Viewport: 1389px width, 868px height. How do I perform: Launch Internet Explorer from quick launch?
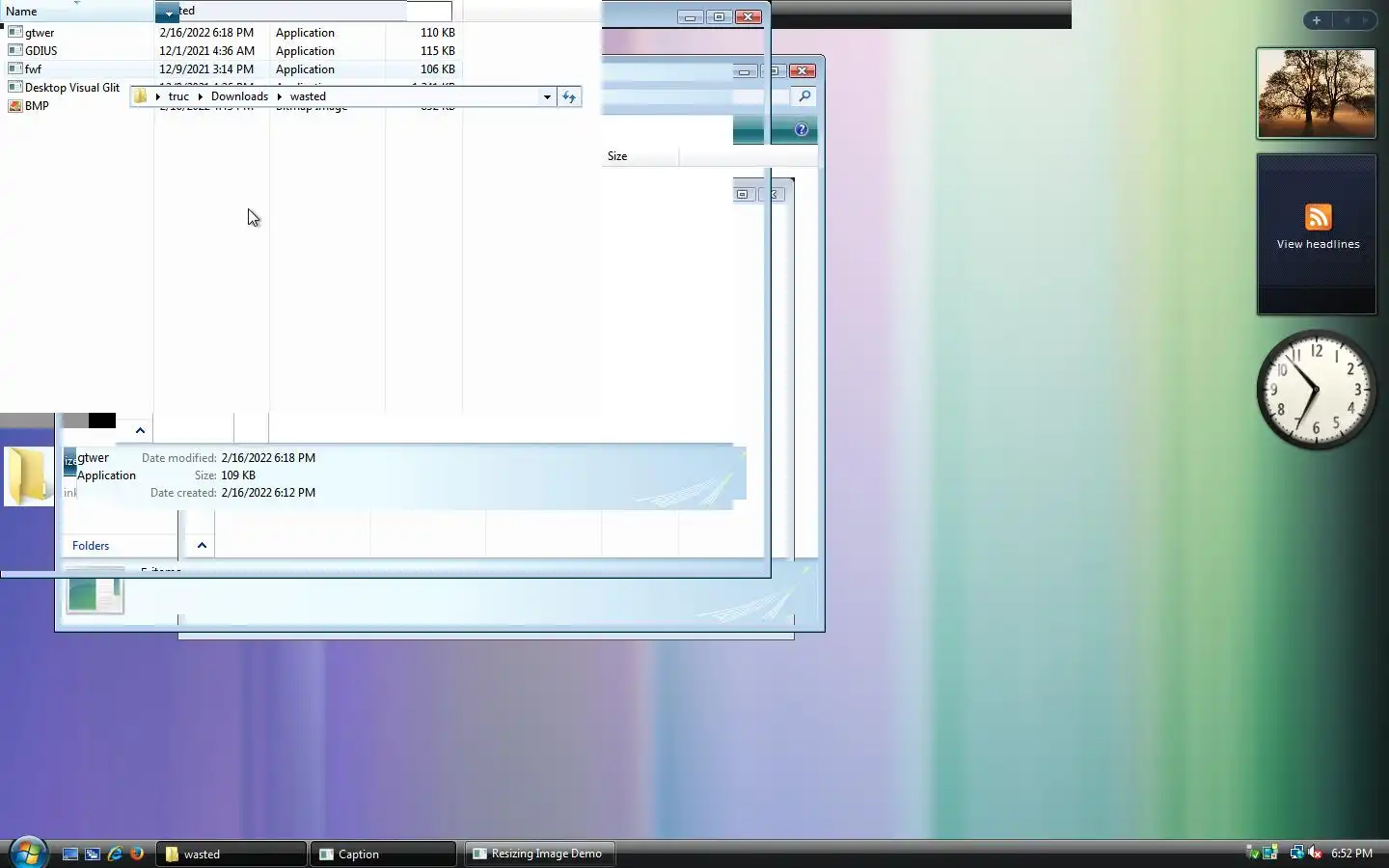(x=115, y=854)
